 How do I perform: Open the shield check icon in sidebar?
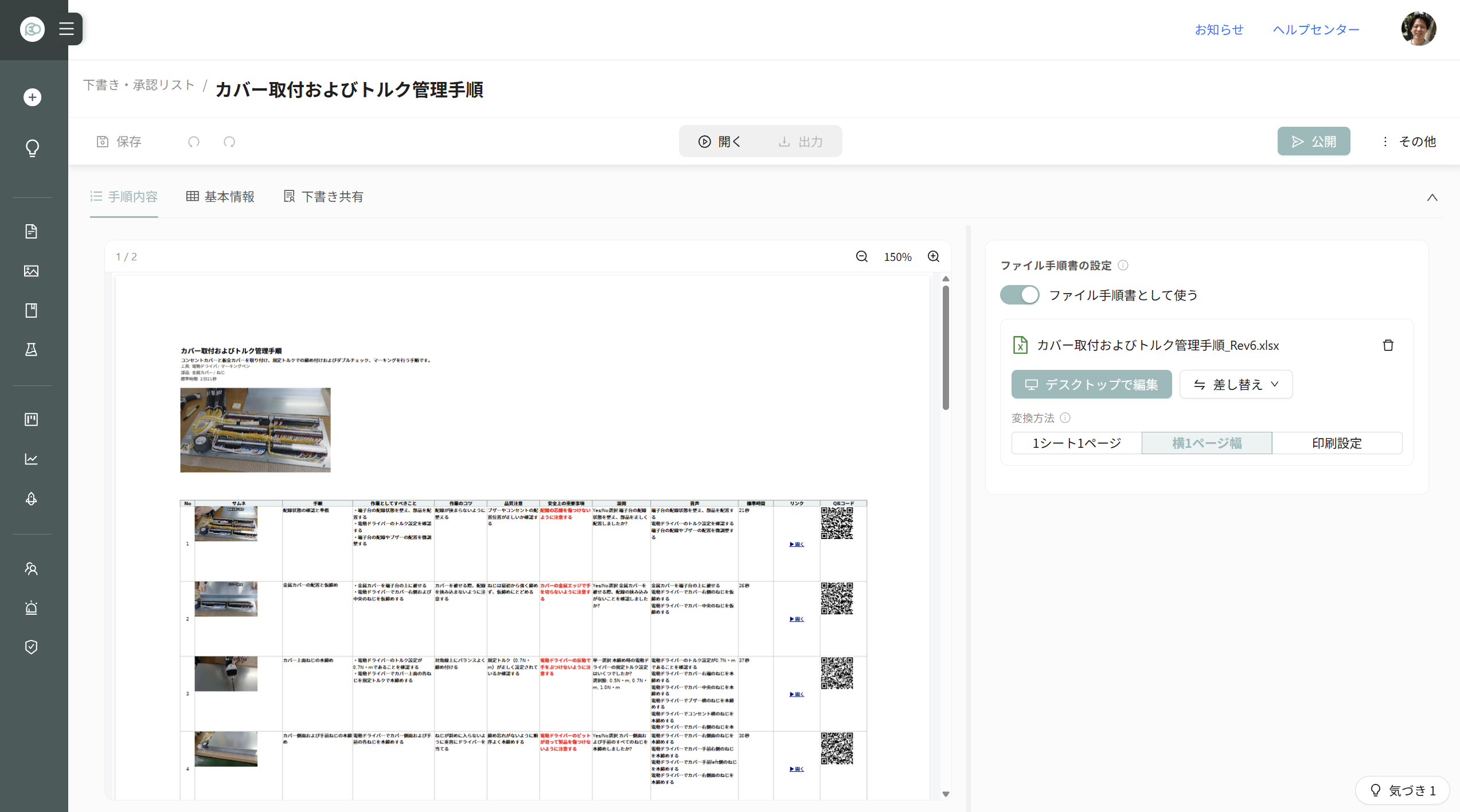[32, 647]
